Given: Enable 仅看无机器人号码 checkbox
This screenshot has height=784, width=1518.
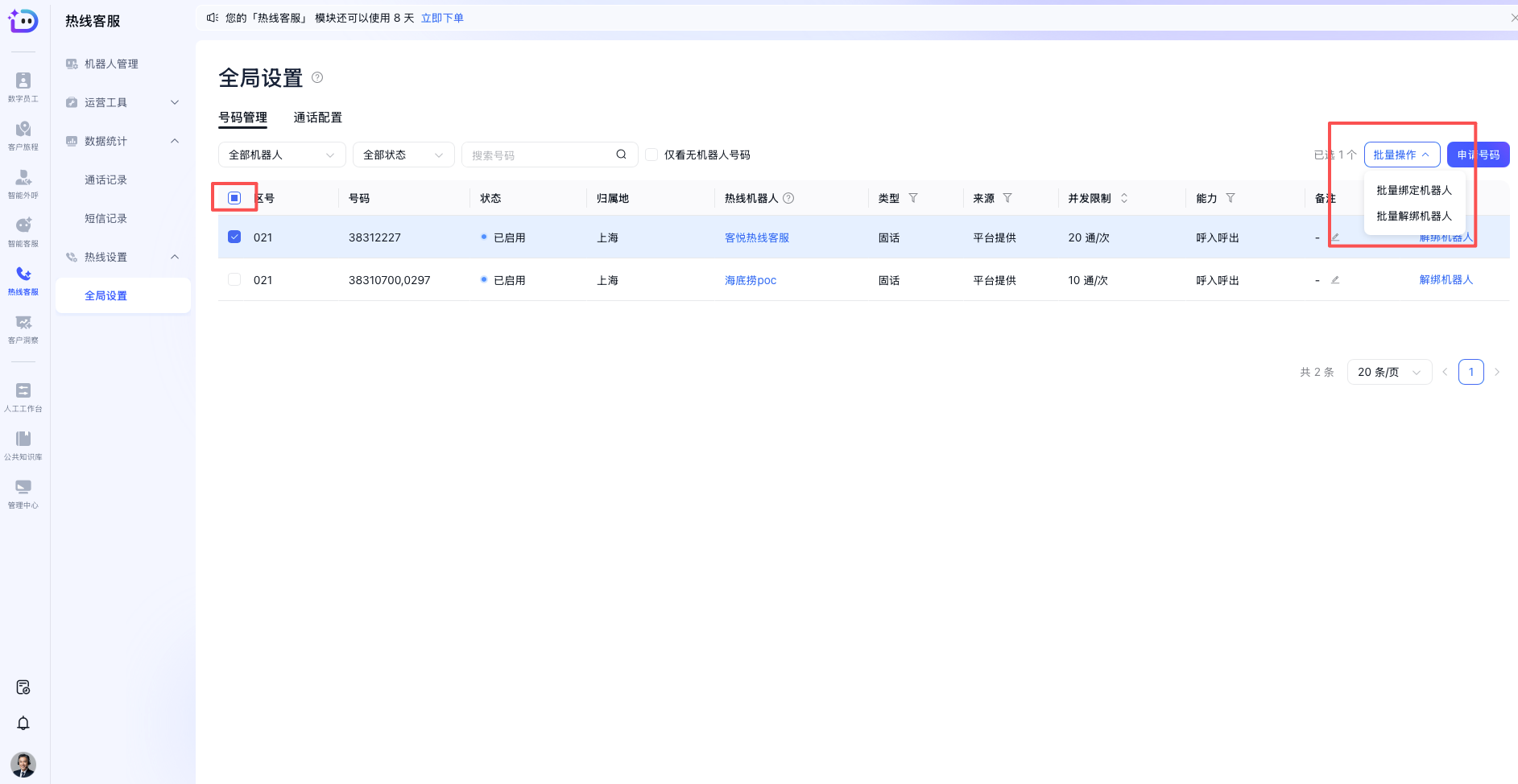Looking at the screenshot, I should point(651,155).
